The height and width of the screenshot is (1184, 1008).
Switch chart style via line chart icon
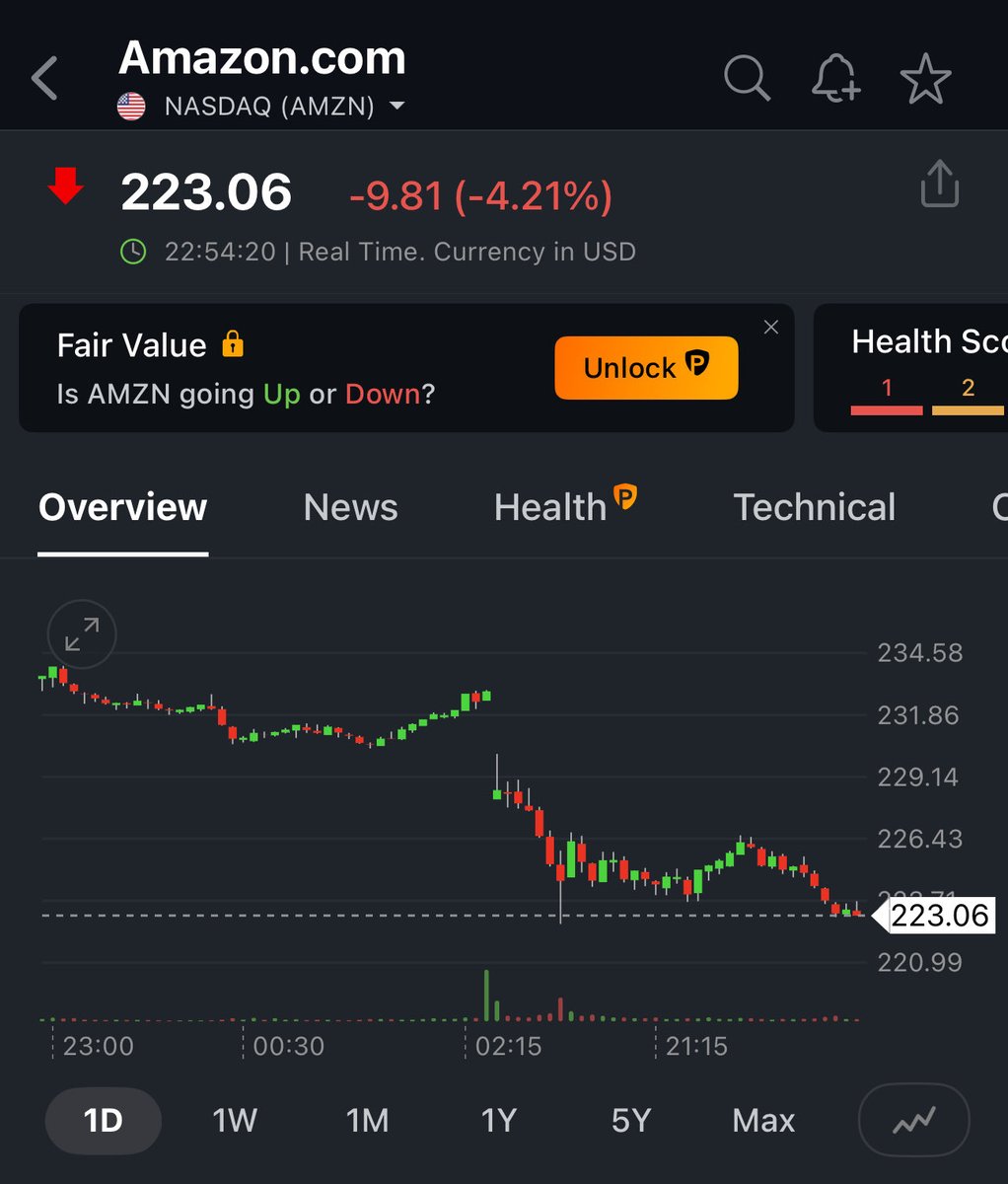(x=912, y=1120)
